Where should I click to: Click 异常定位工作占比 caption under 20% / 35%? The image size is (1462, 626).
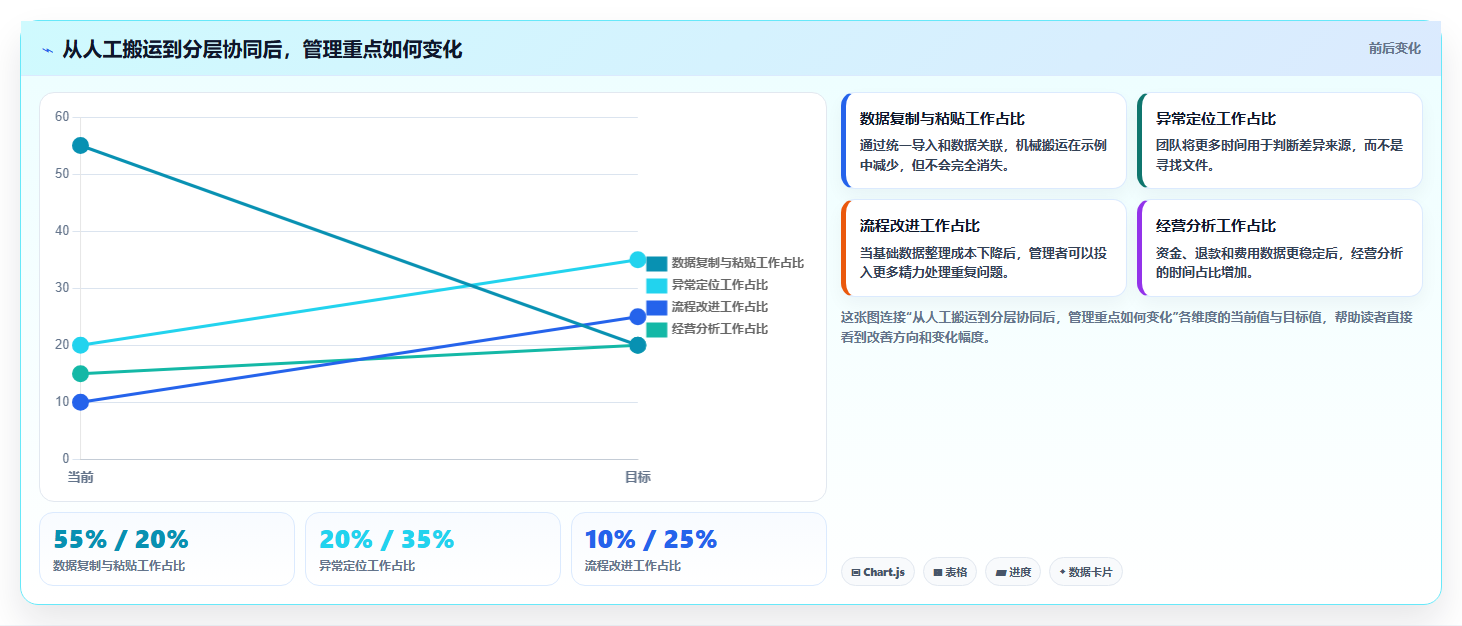pos(367,566)
